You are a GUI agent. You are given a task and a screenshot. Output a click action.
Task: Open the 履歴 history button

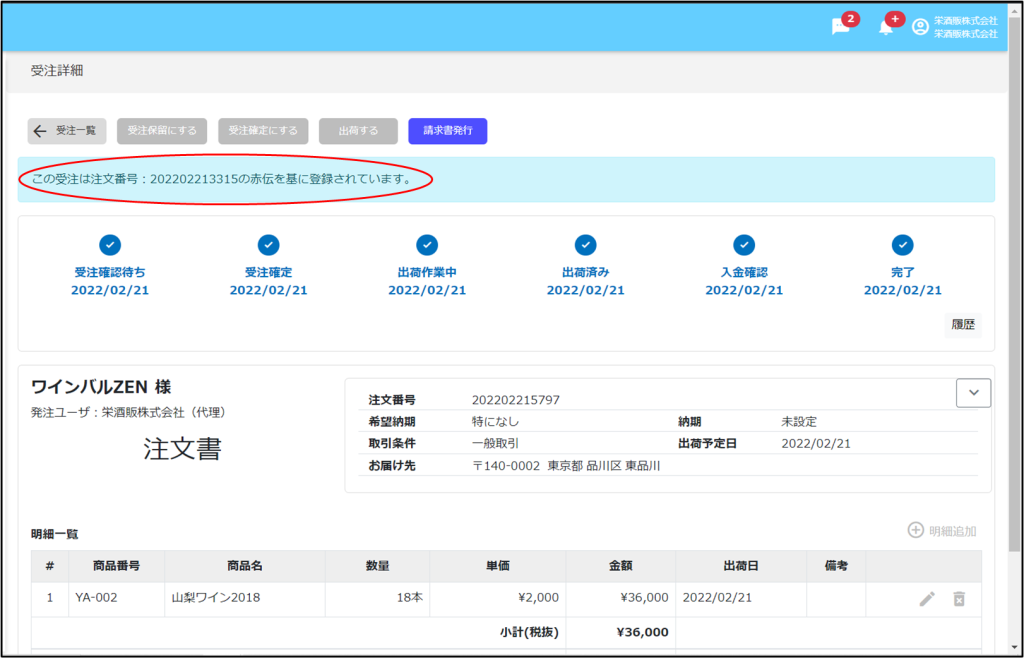[x=963, y=324]
